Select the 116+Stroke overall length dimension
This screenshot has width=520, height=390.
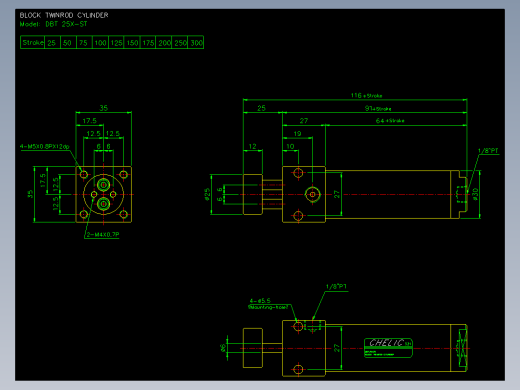point(366,95)
